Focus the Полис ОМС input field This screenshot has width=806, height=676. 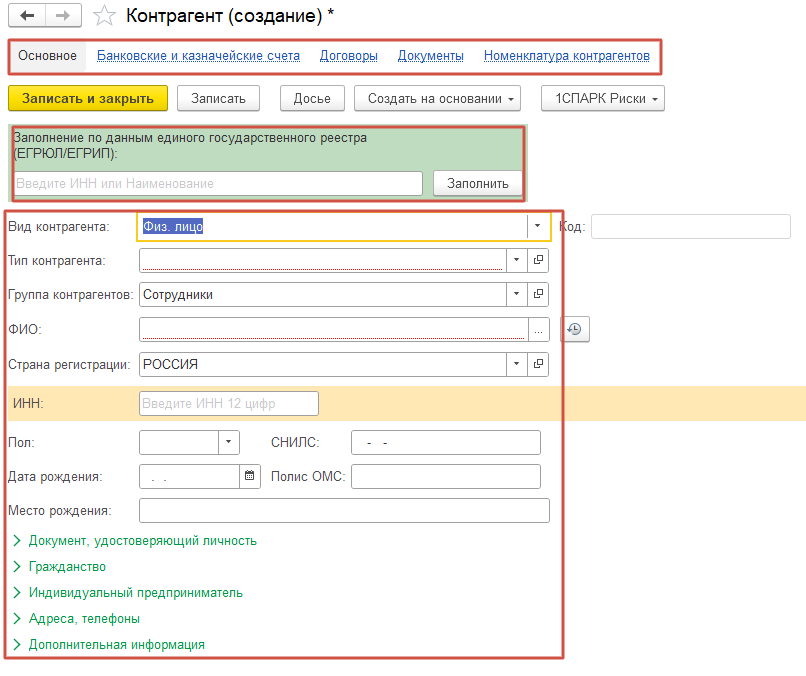(x=446, y=476)
